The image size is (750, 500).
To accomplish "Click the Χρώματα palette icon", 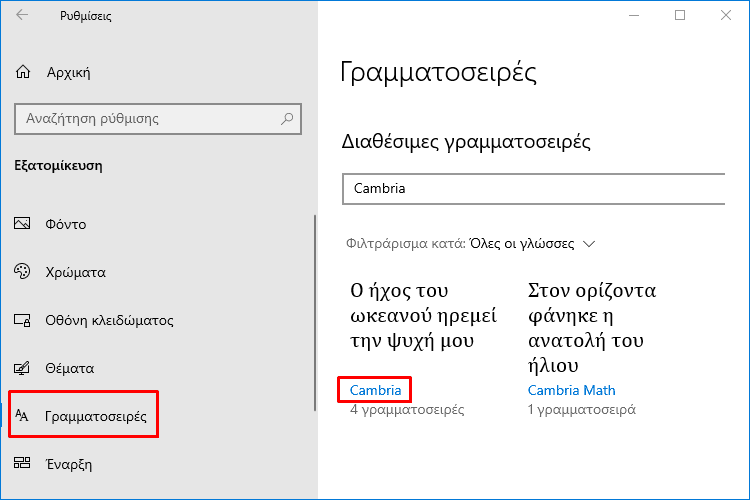I will pyautogui.click(x=22, y=271).
